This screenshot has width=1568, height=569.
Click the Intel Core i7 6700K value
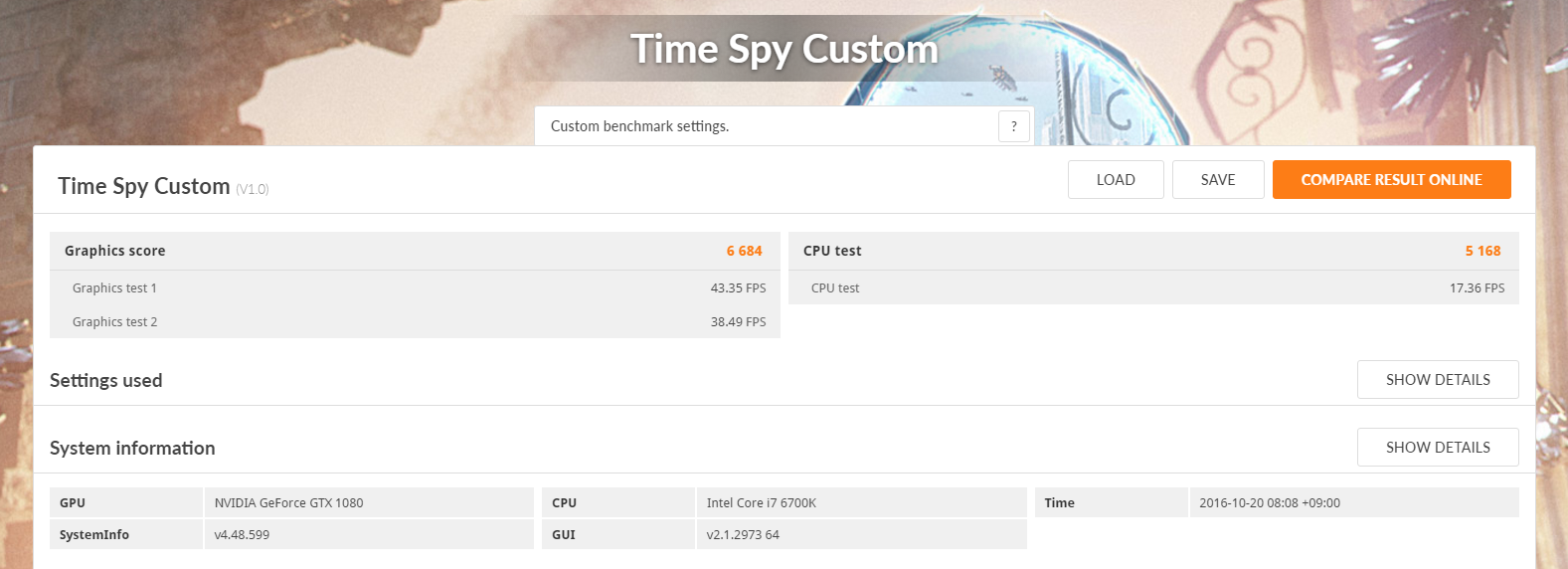(761, 503)
